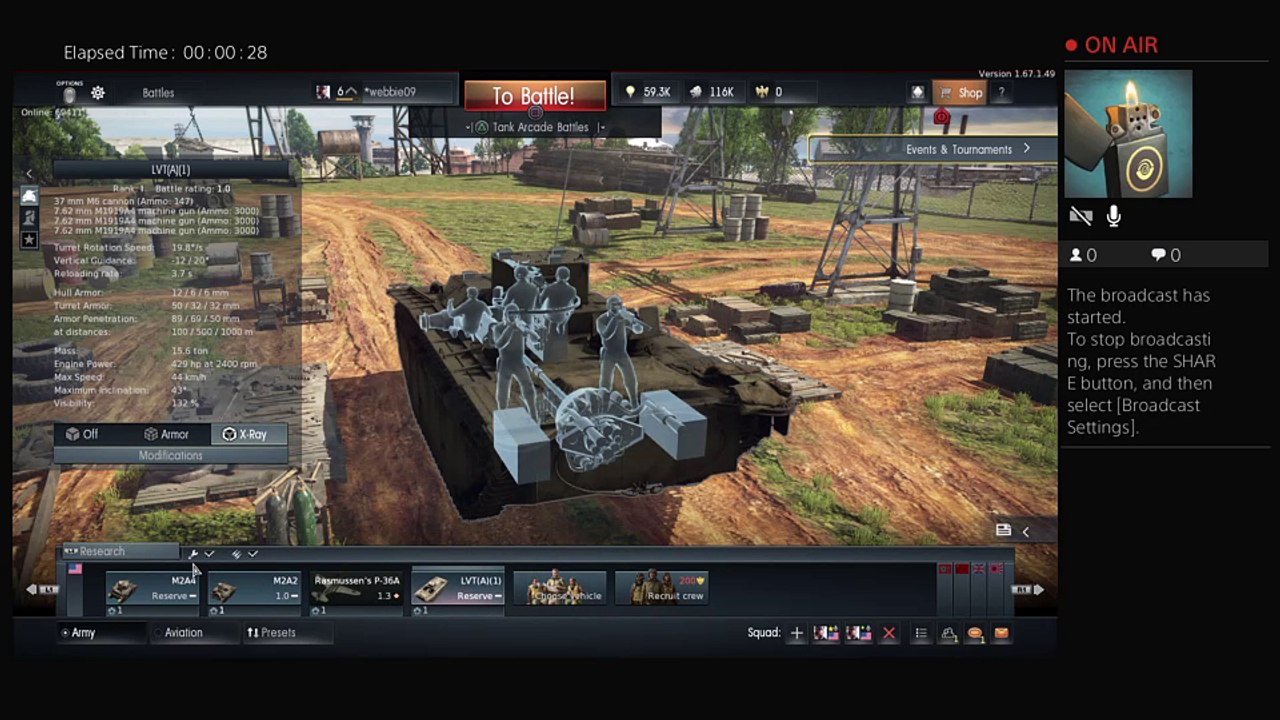Click Recruit crew for 200 eagles
Image resolution: width=1280 pixels, height=720 pixels.
point(662,588)
